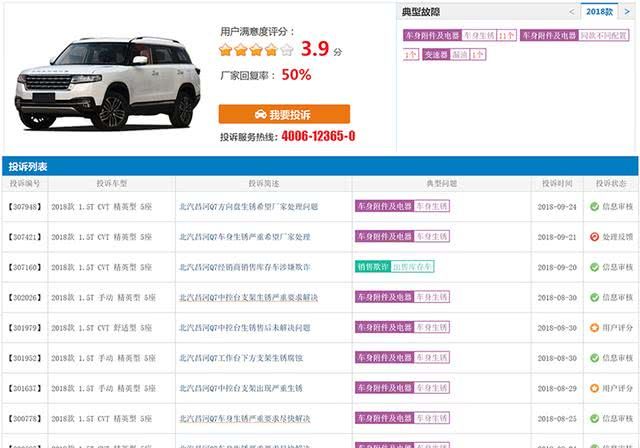The image size is (640, 448).
Task: Click green check status icon for complaint 302026
Action: point(594,297)
